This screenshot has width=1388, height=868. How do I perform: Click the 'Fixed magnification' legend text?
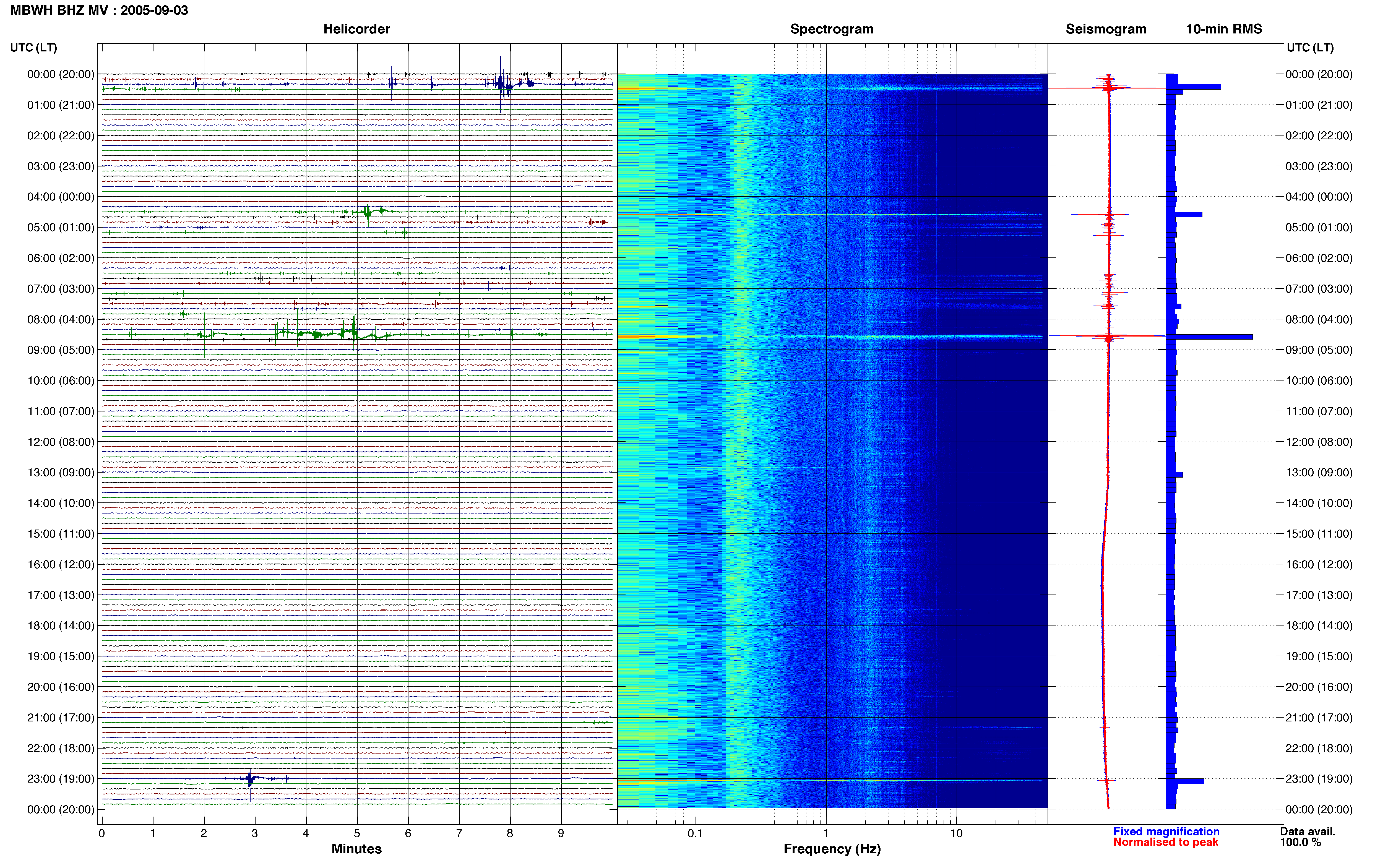pyautogui.click(x=1166, y=831)
